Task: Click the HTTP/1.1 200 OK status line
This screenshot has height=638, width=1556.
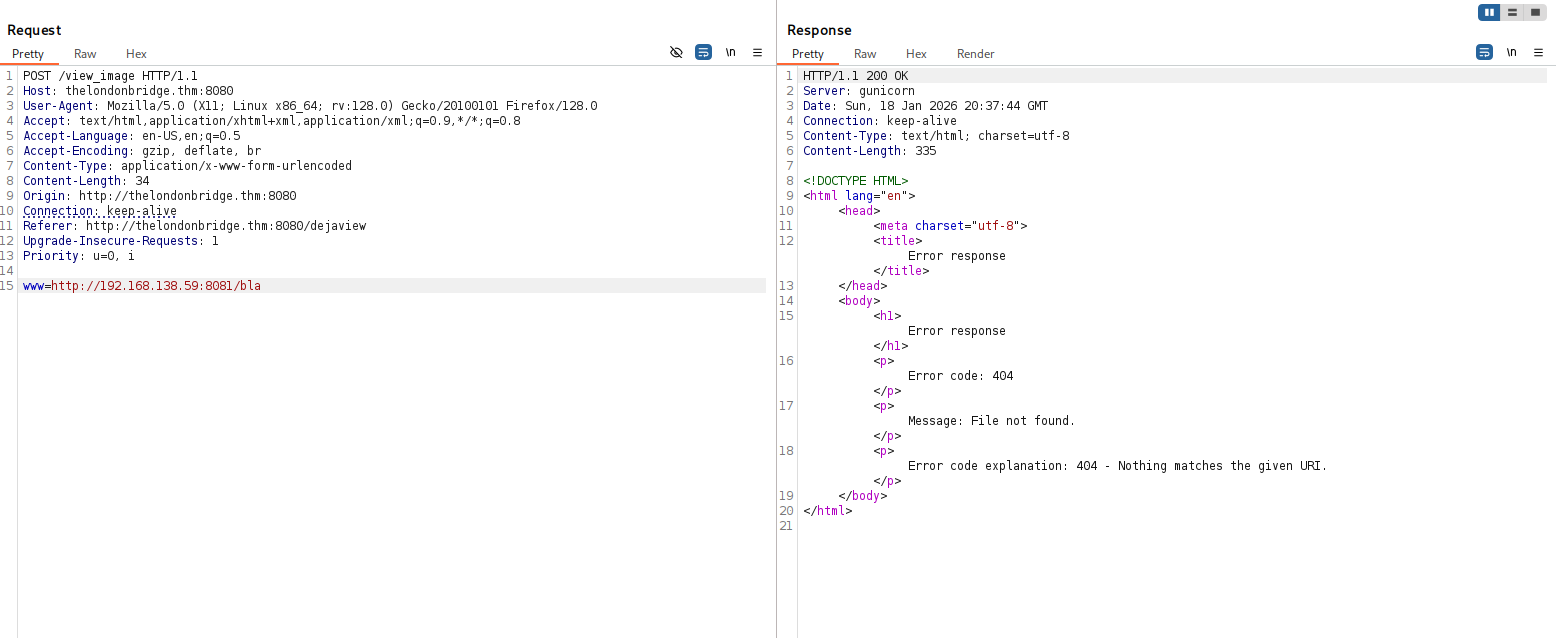Action: tap(855, 76)
